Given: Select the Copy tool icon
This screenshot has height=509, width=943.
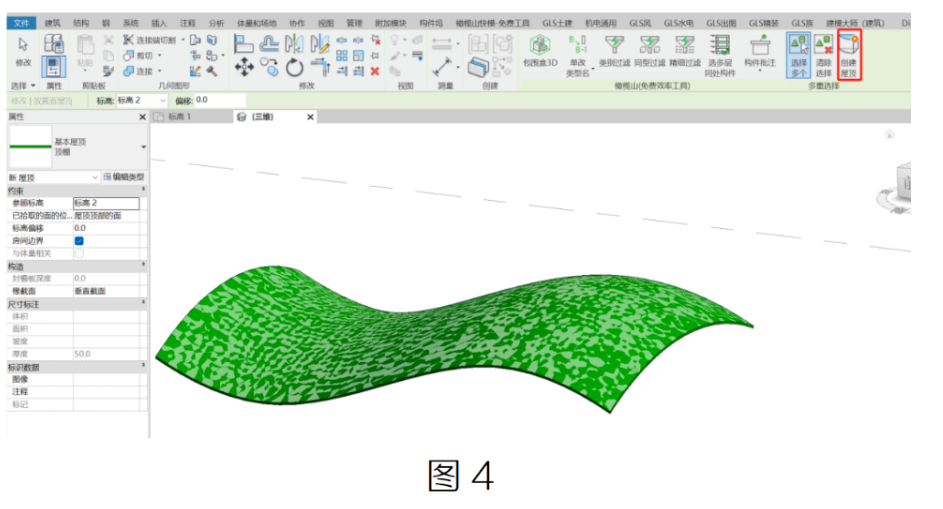Looking at the screenshot, I should [x=269, y=67].
